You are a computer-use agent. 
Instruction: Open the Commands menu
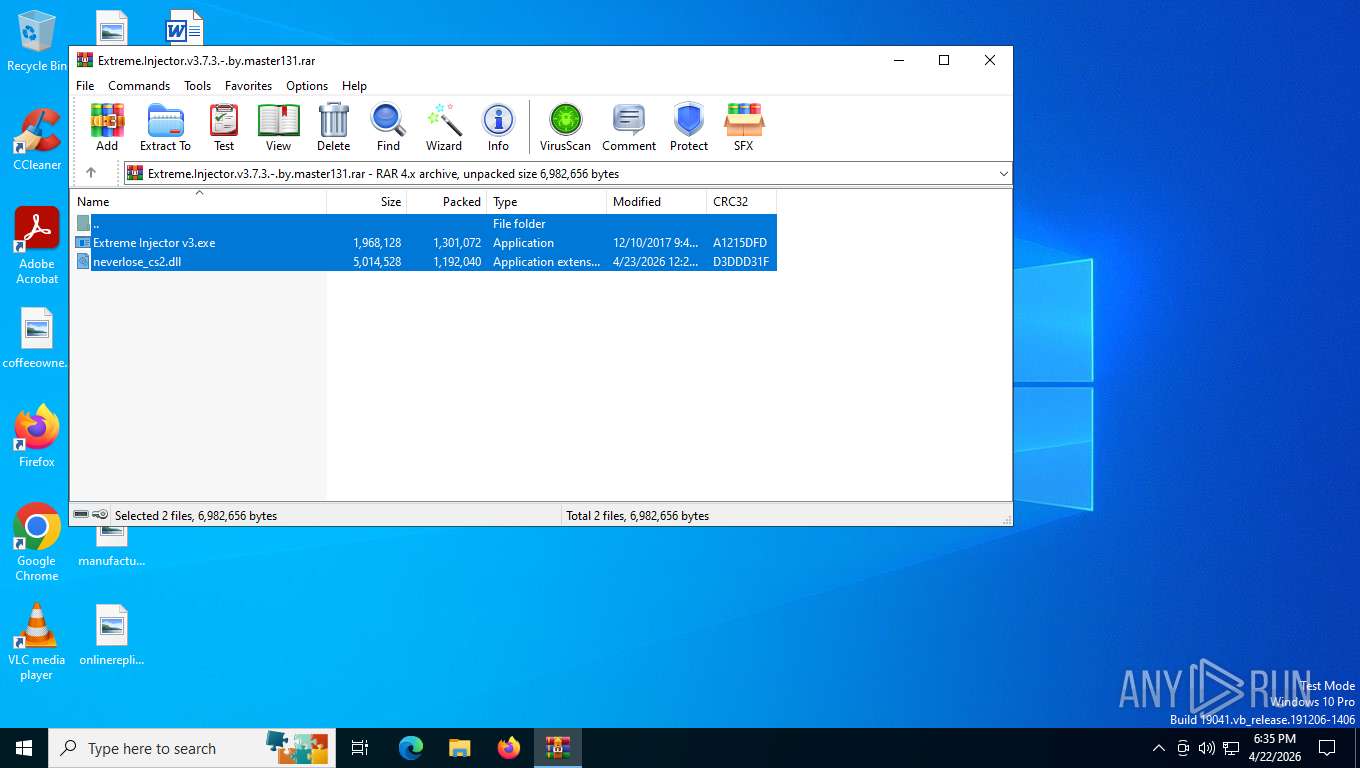click(x=139, y=86)
